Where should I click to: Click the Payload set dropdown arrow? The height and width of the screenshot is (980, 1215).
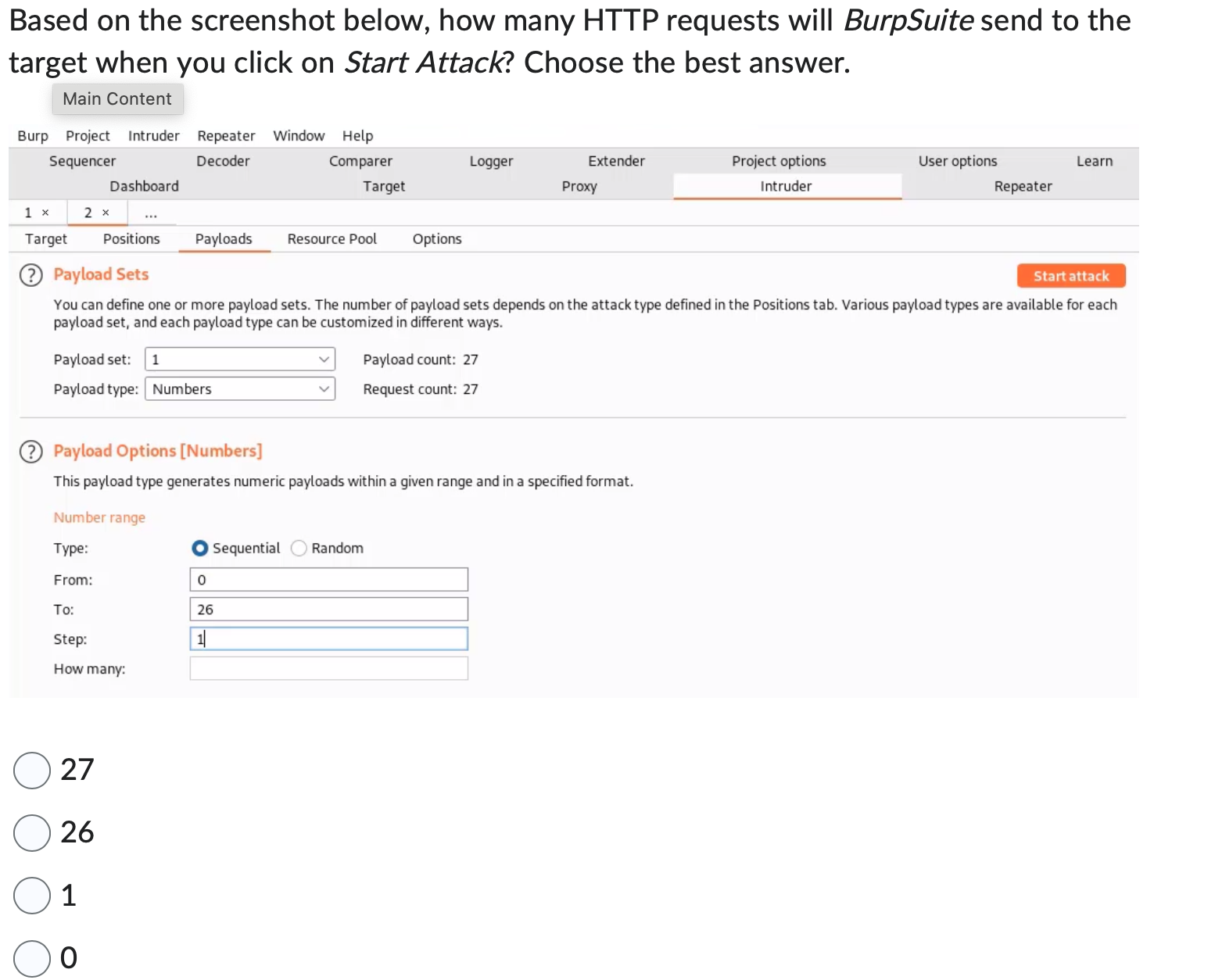pos(323,359)
